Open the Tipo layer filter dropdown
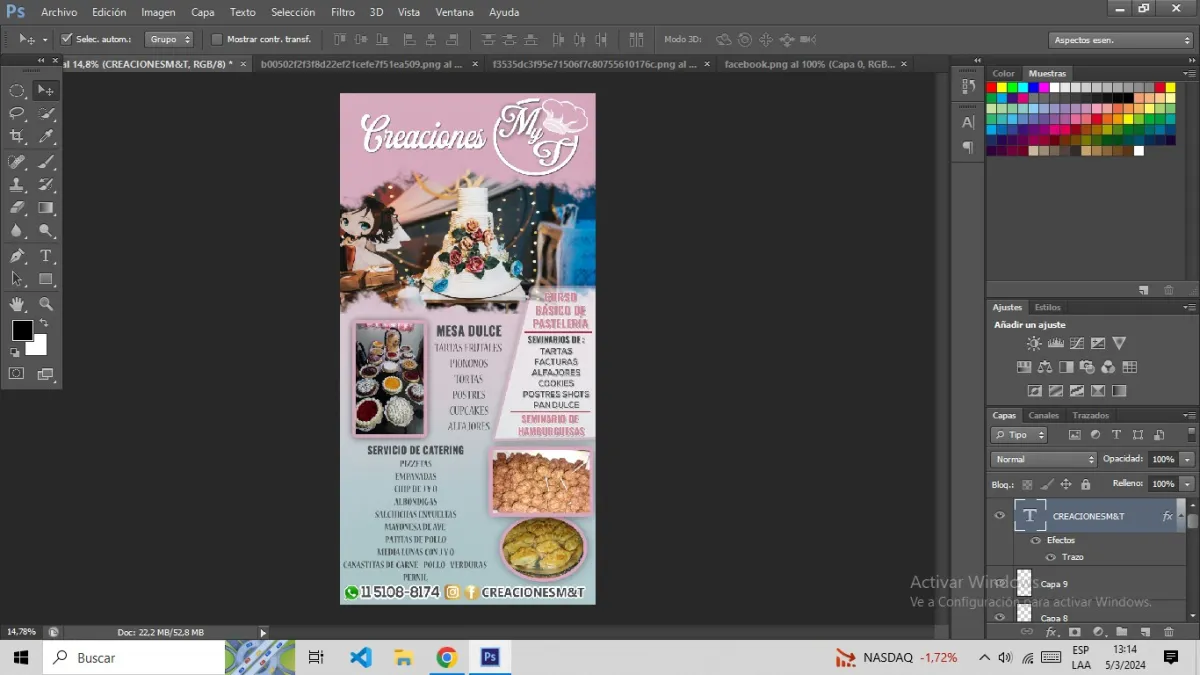Viewport: 1200px width, 675px height. (1019, 435)
